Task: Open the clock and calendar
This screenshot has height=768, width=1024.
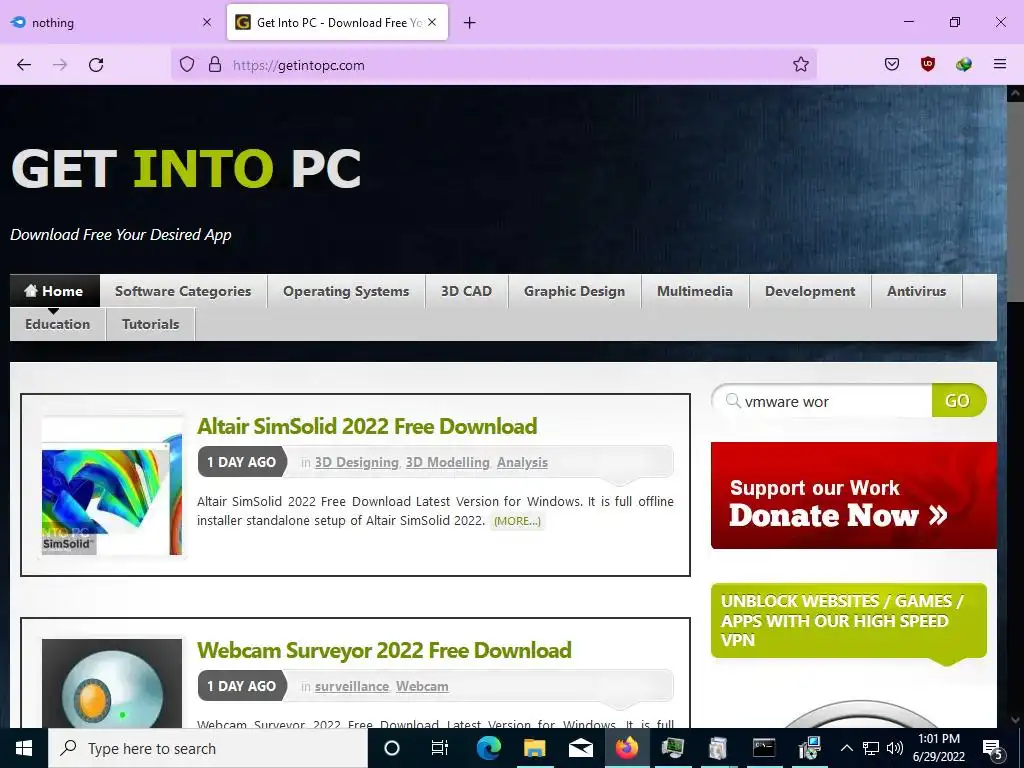Action: point(938,748)
